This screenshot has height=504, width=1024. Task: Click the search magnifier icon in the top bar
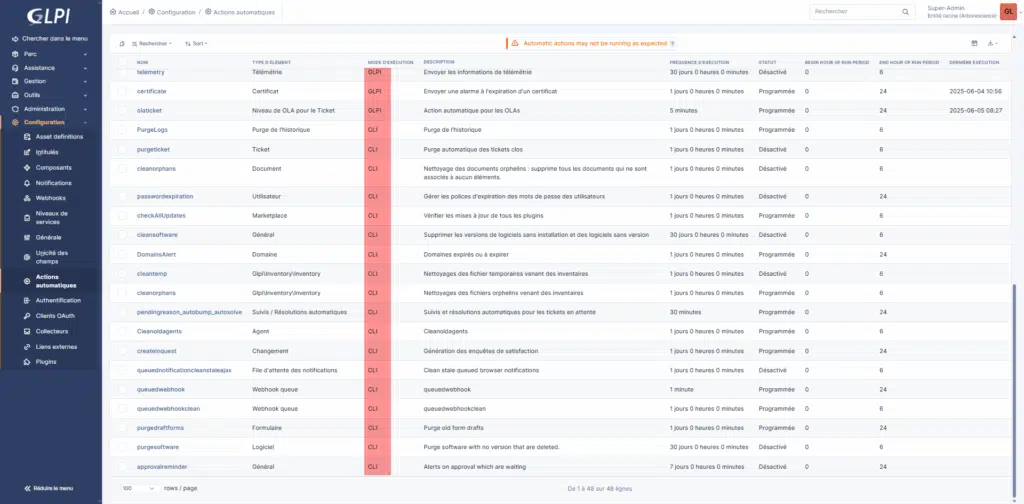coord(906,12)
